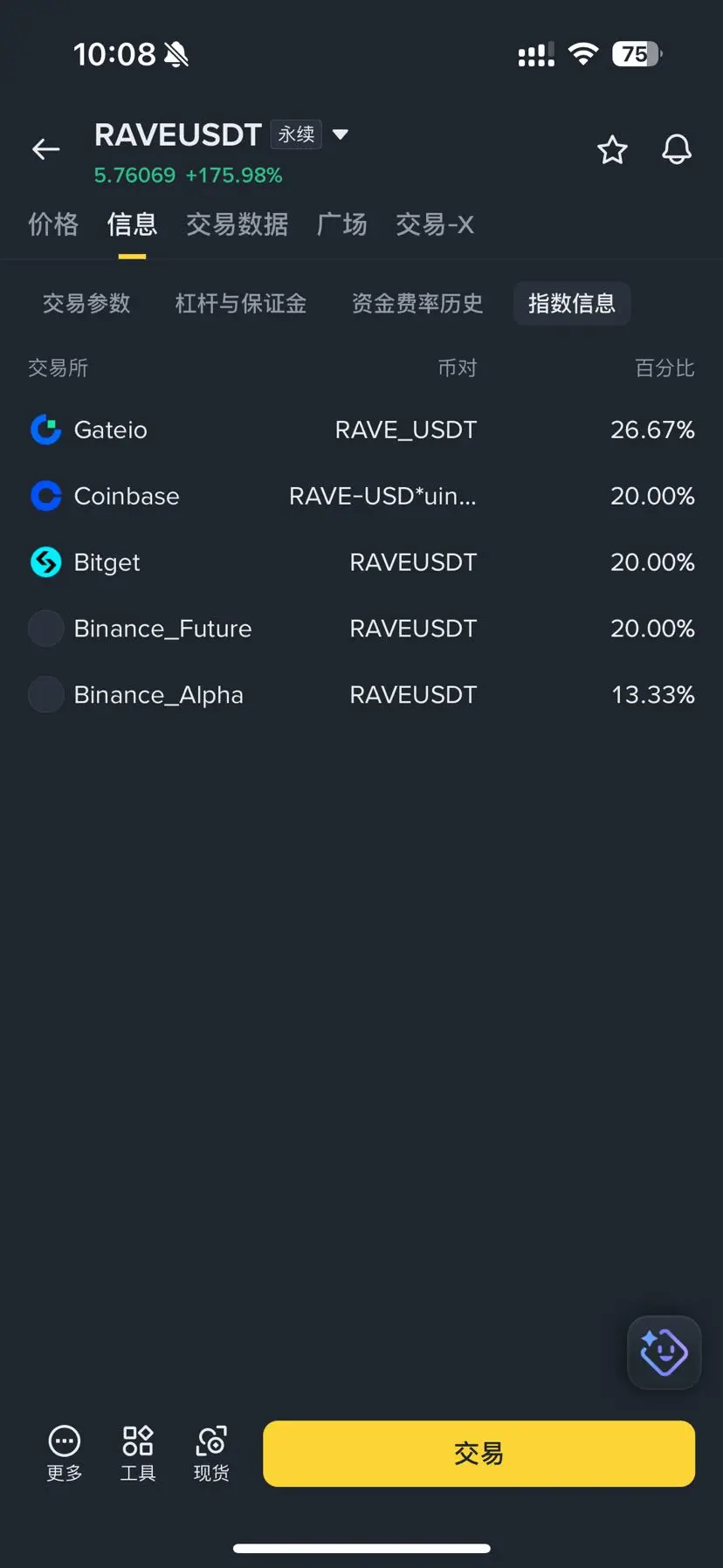Open 杠杆与保证金 section

pos(241,303)
